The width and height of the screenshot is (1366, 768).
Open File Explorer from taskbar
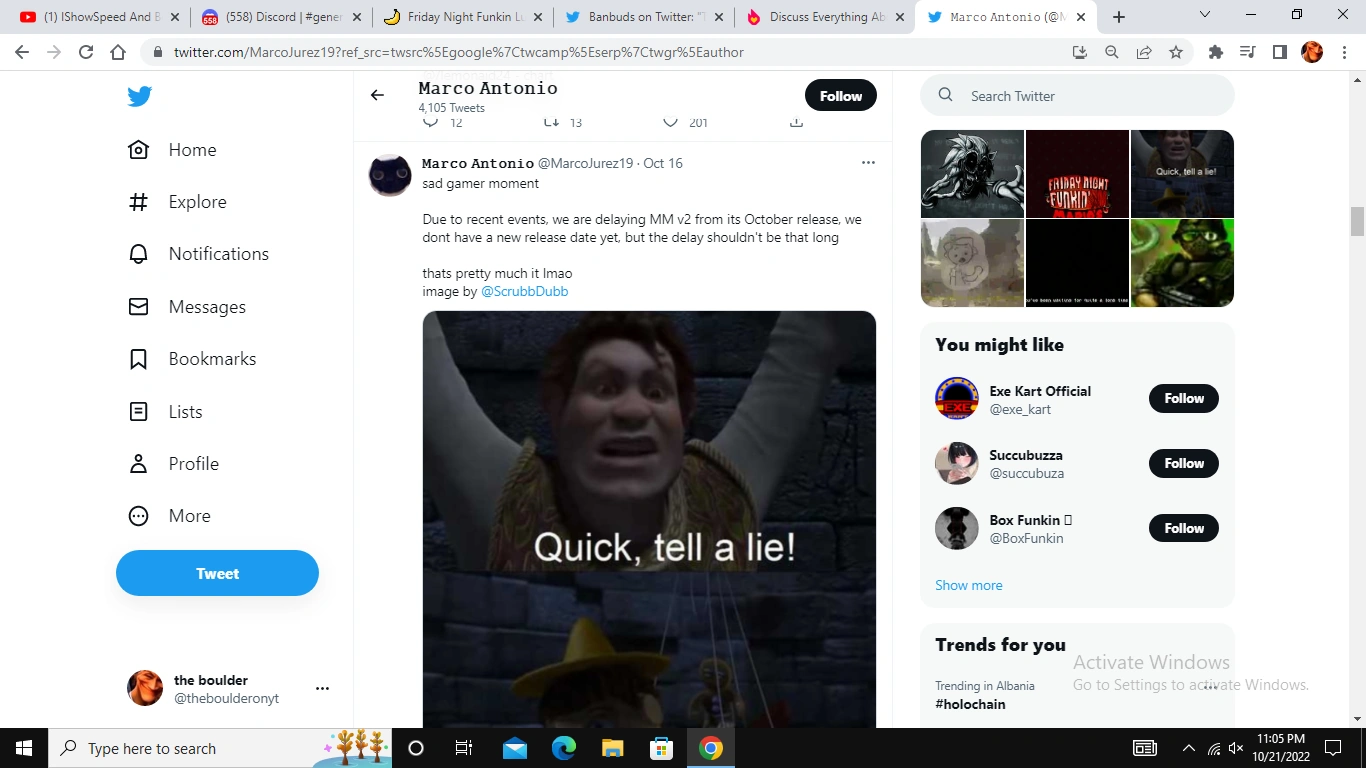[x=613, y=748]
